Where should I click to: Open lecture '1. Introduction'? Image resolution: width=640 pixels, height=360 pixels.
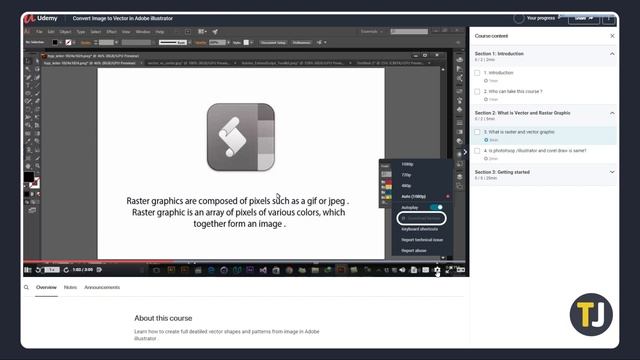498,73
